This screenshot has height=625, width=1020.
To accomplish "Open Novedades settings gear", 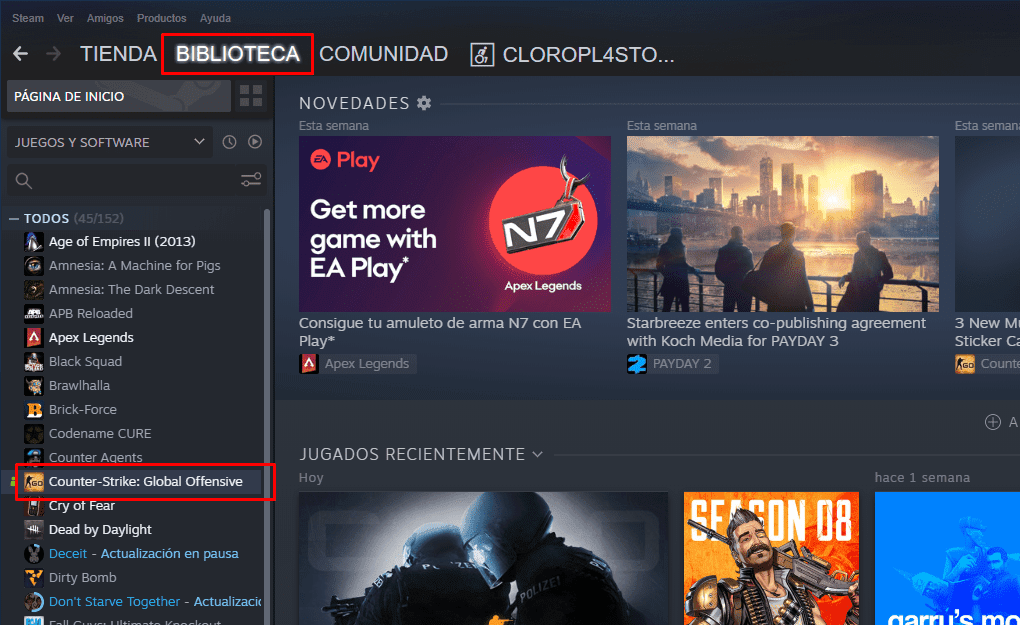I will [x=424, y=103].
